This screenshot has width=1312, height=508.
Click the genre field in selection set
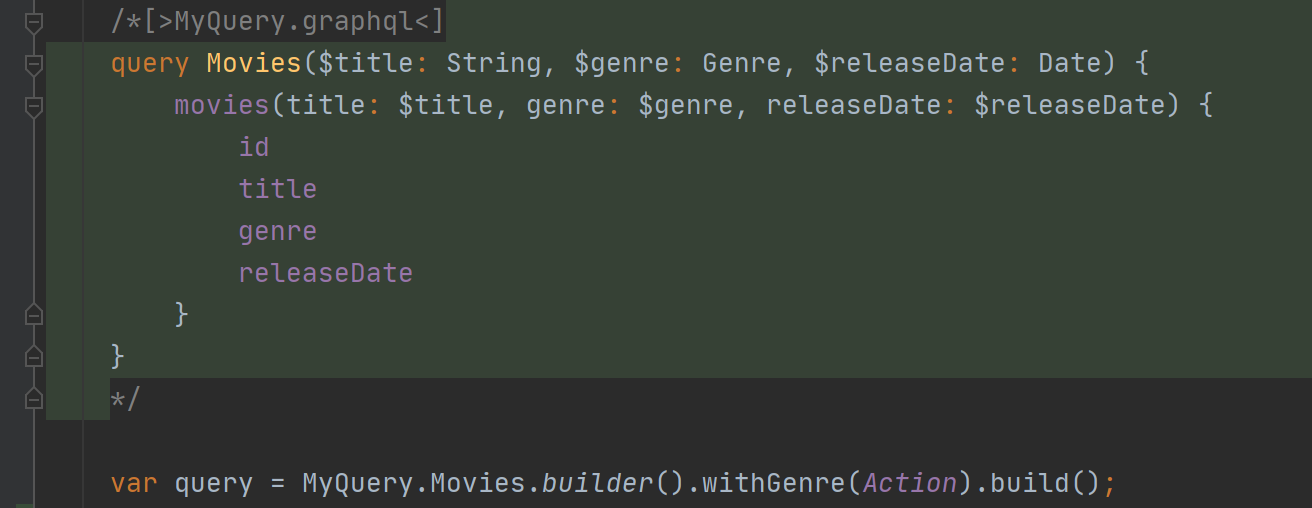point(278,231)
